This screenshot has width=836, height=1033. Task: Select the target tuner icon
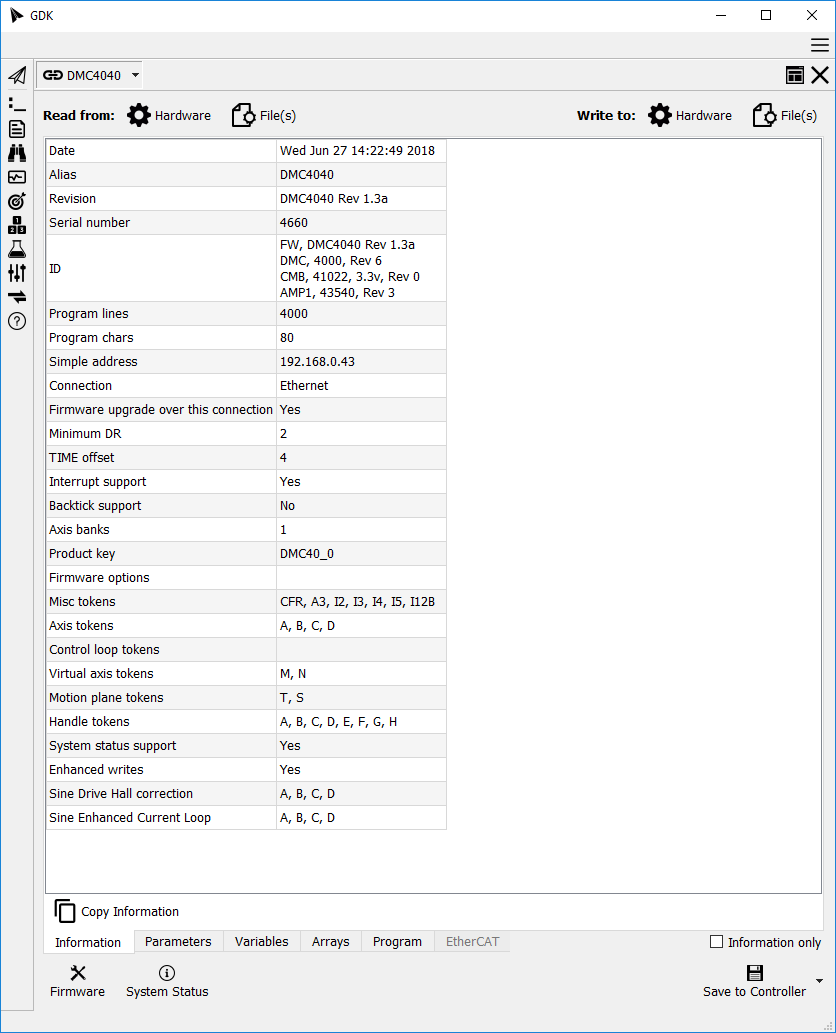pos(17,201)
